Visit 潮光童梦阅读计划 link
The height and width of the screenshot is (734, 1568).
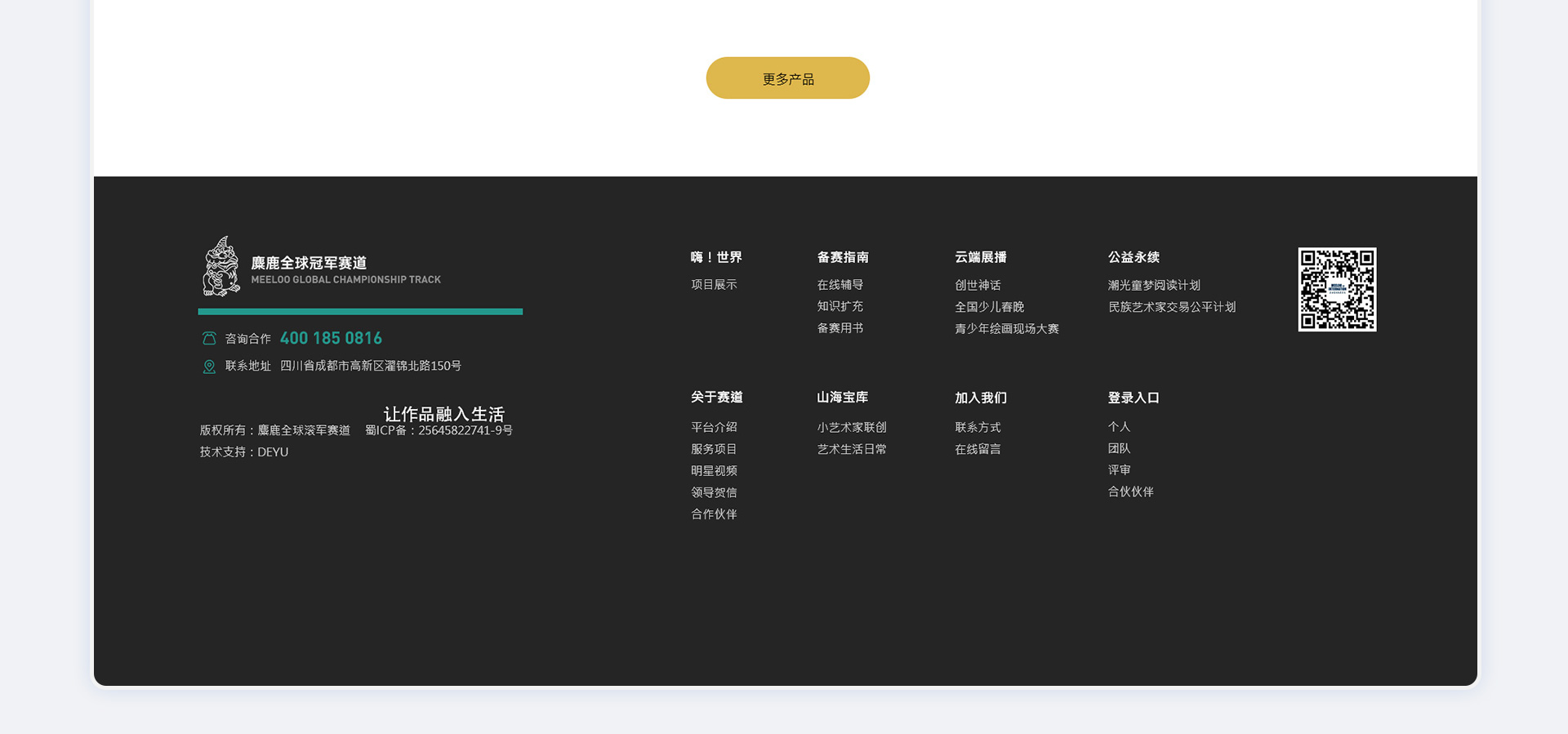click(x=1153, y=285)
